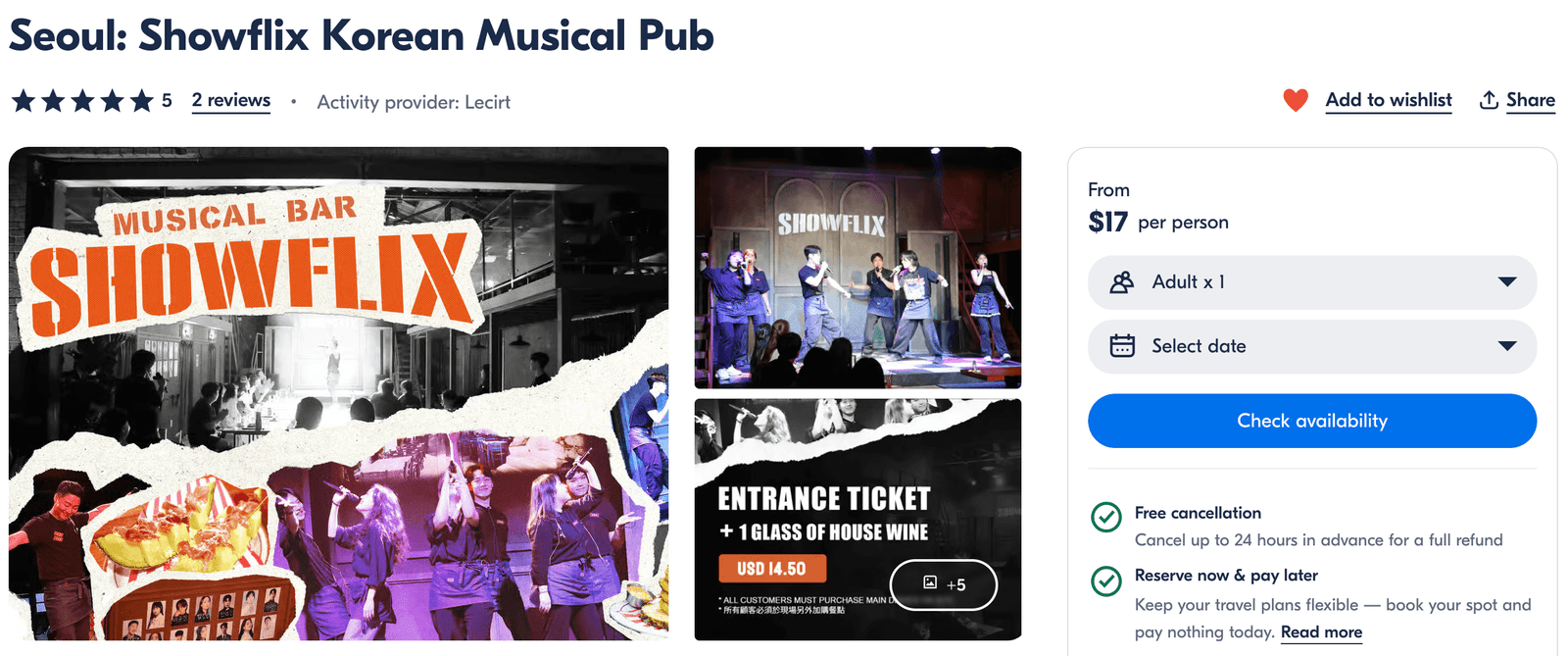Viewport: 1568px width, 656px height.
Task: Click the Add to wishlist link
Action: pyautogui.click(x=1388, y=100)
